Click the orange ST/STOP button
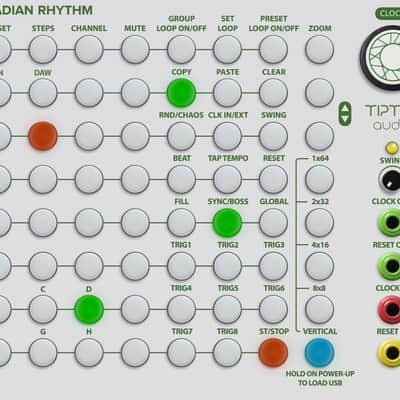 [x=273, y=353]
